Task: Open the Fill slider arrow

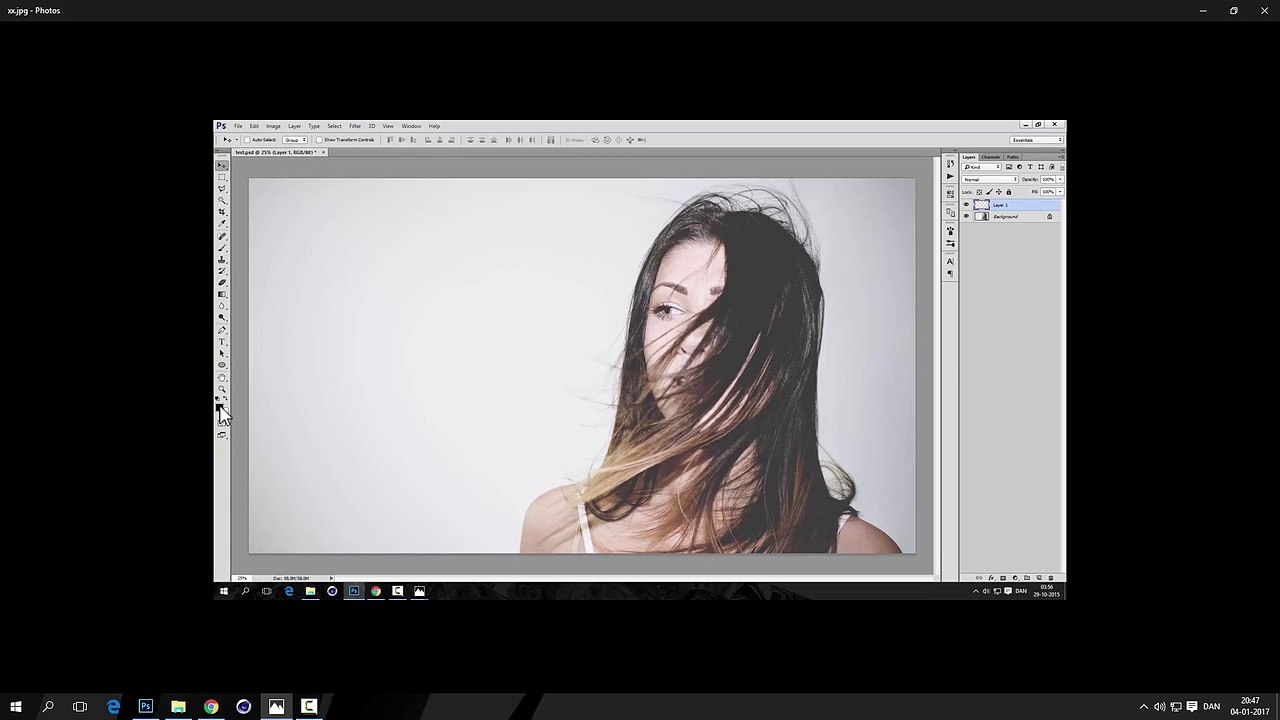Action: 1060,192
